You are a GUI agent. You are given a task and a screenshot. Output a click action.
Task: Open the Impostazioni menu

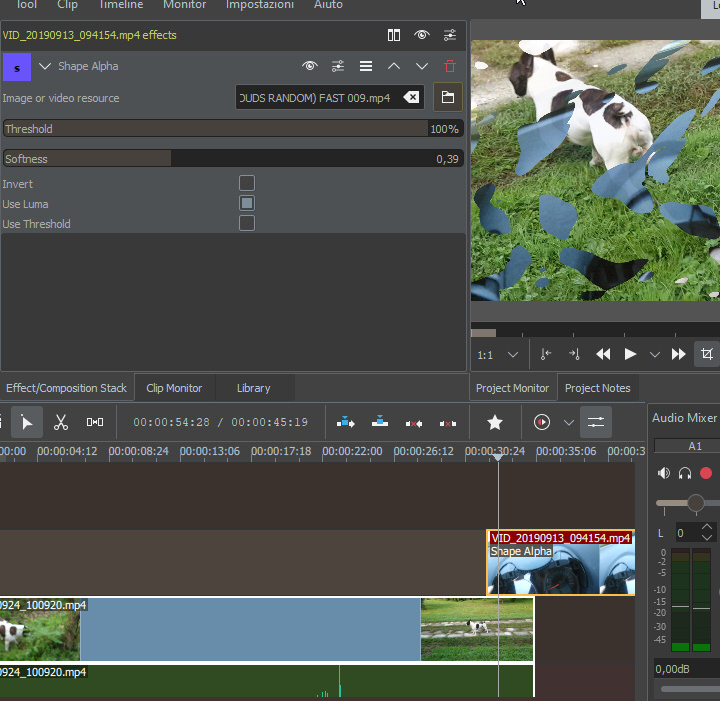(260, 5)
